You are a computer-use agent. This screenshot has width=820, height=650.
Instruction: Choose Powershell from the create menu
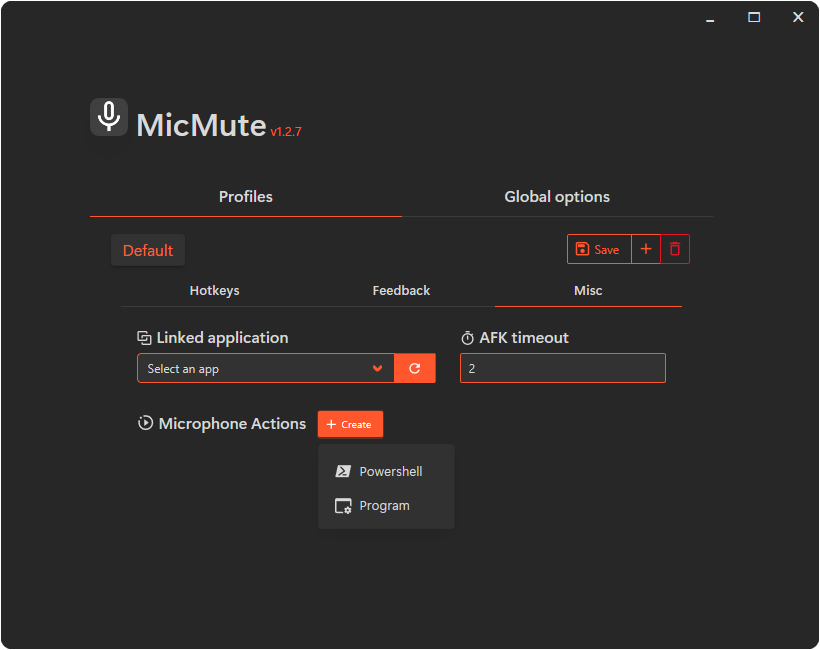[386, 472]
